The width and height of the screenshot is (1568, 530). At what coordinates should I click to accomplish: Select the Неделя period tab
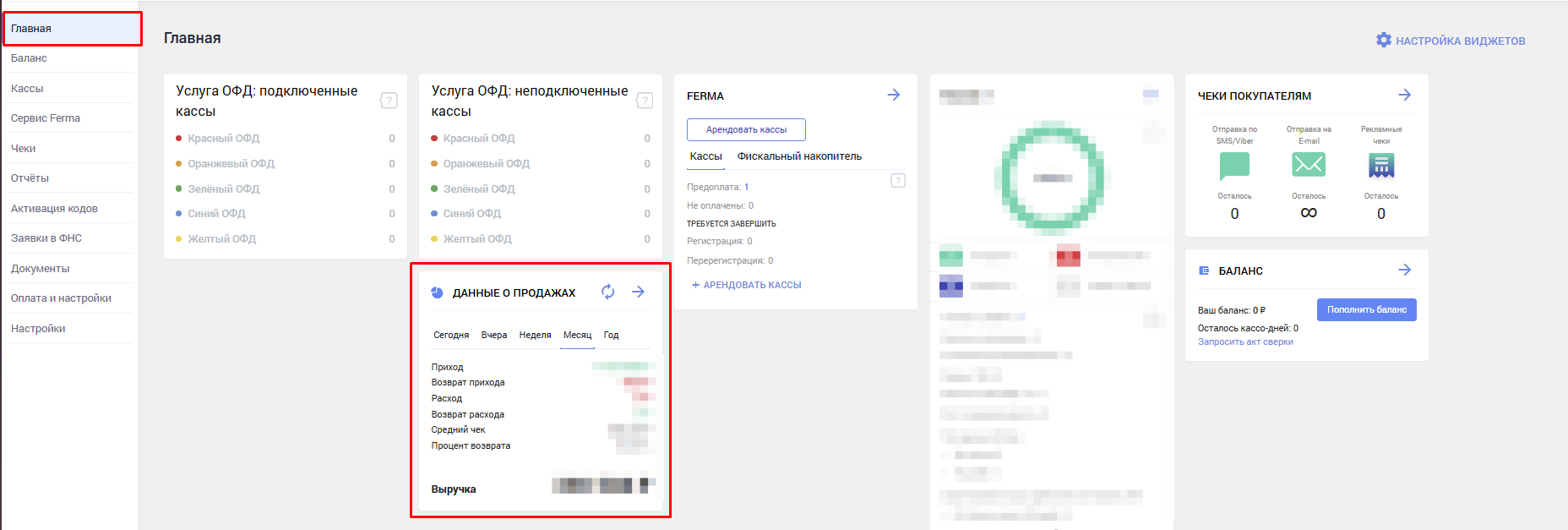pyautogui.click(x=535, y=336)
